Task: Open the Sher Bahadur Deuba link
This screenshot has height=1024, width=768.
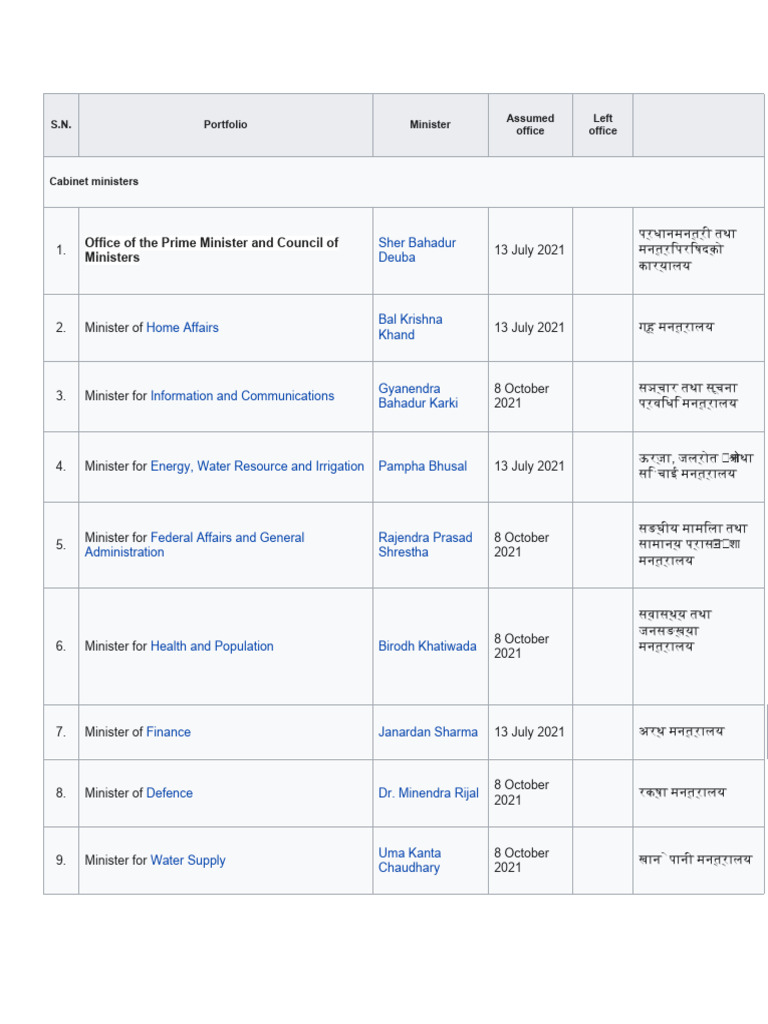Action: [416, 250]
